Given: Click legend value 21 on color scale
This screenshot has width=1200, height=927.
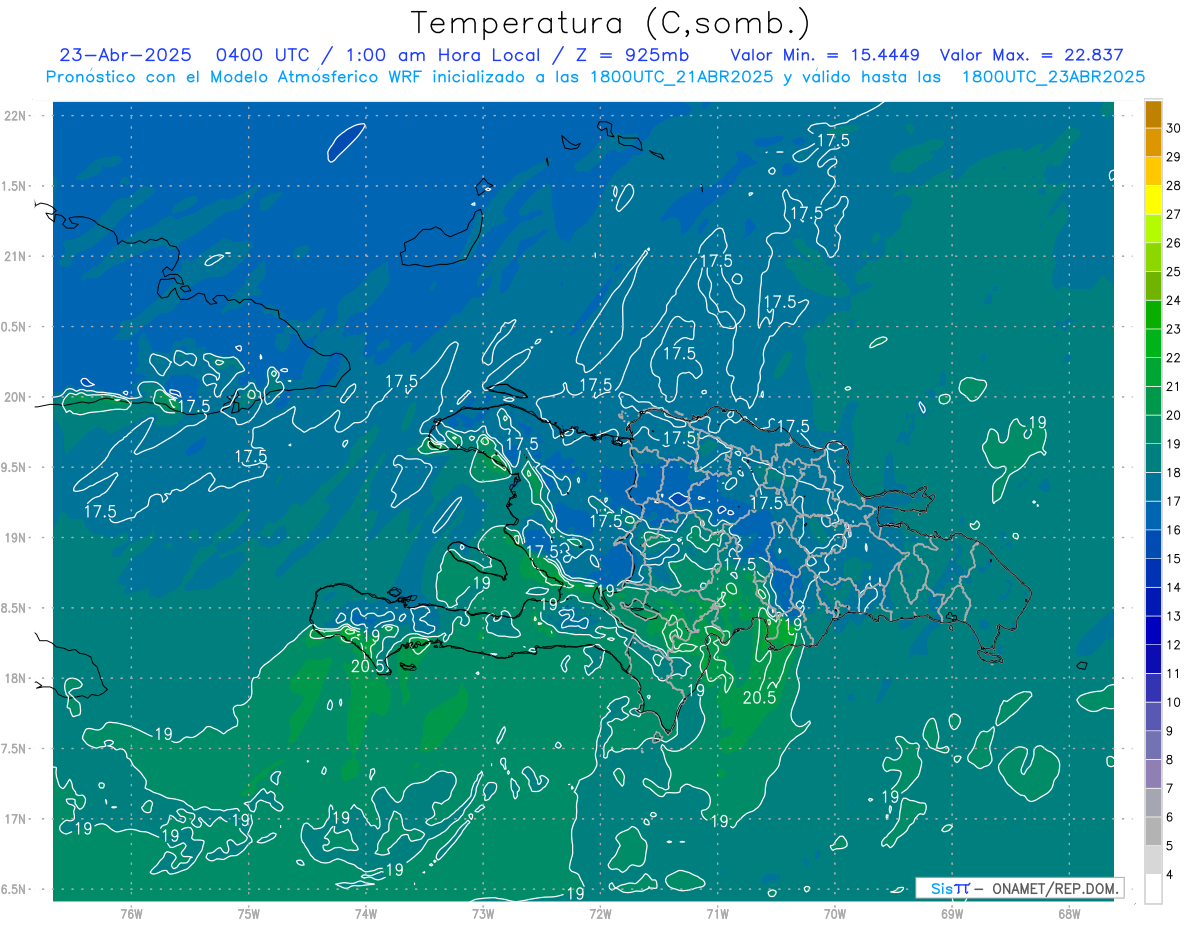Looking at the screenshot, I should click(x=1174, y=387).
